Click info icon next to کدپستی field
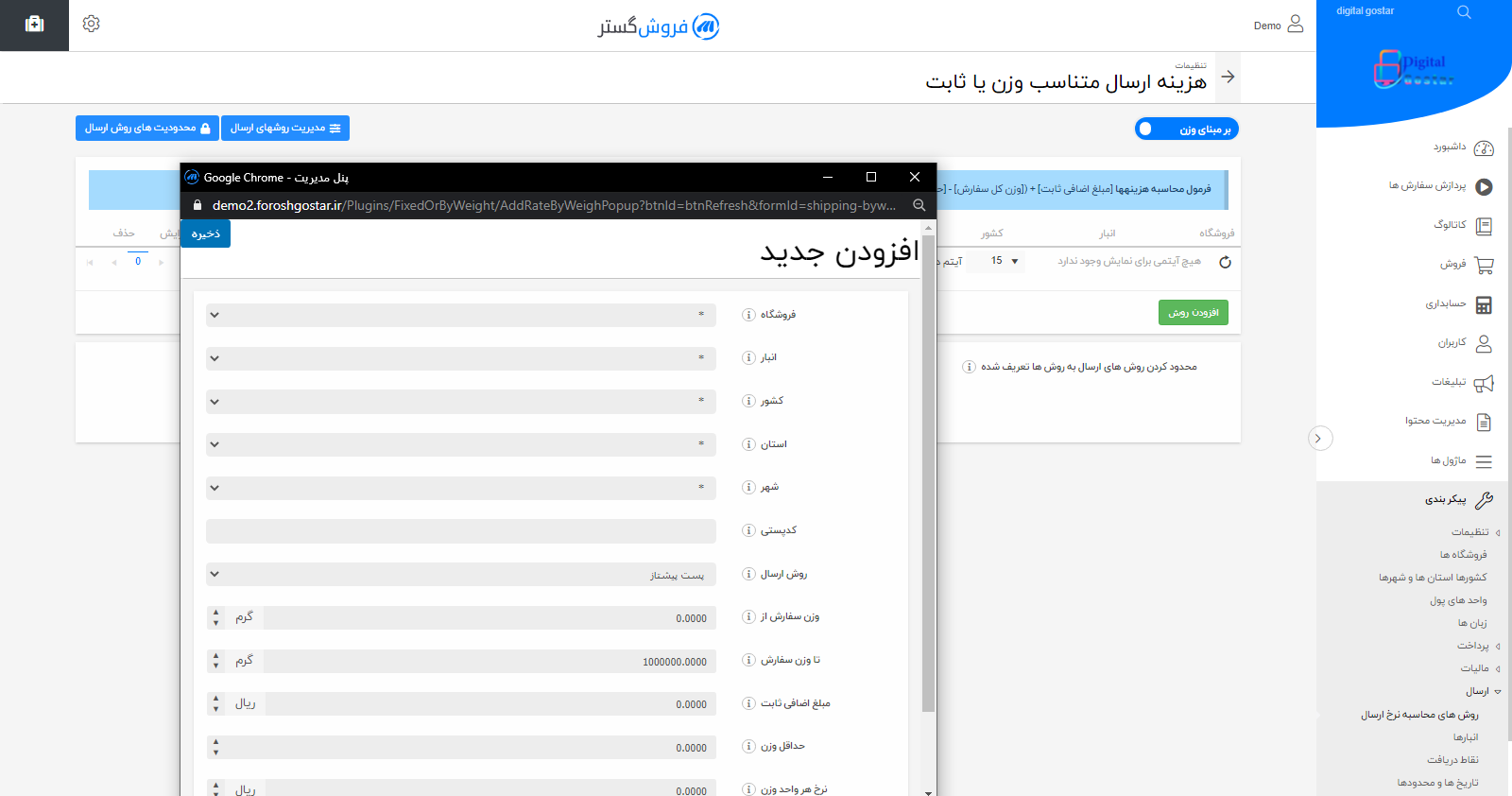This screenshot has width=1512, height=796. 748,530
